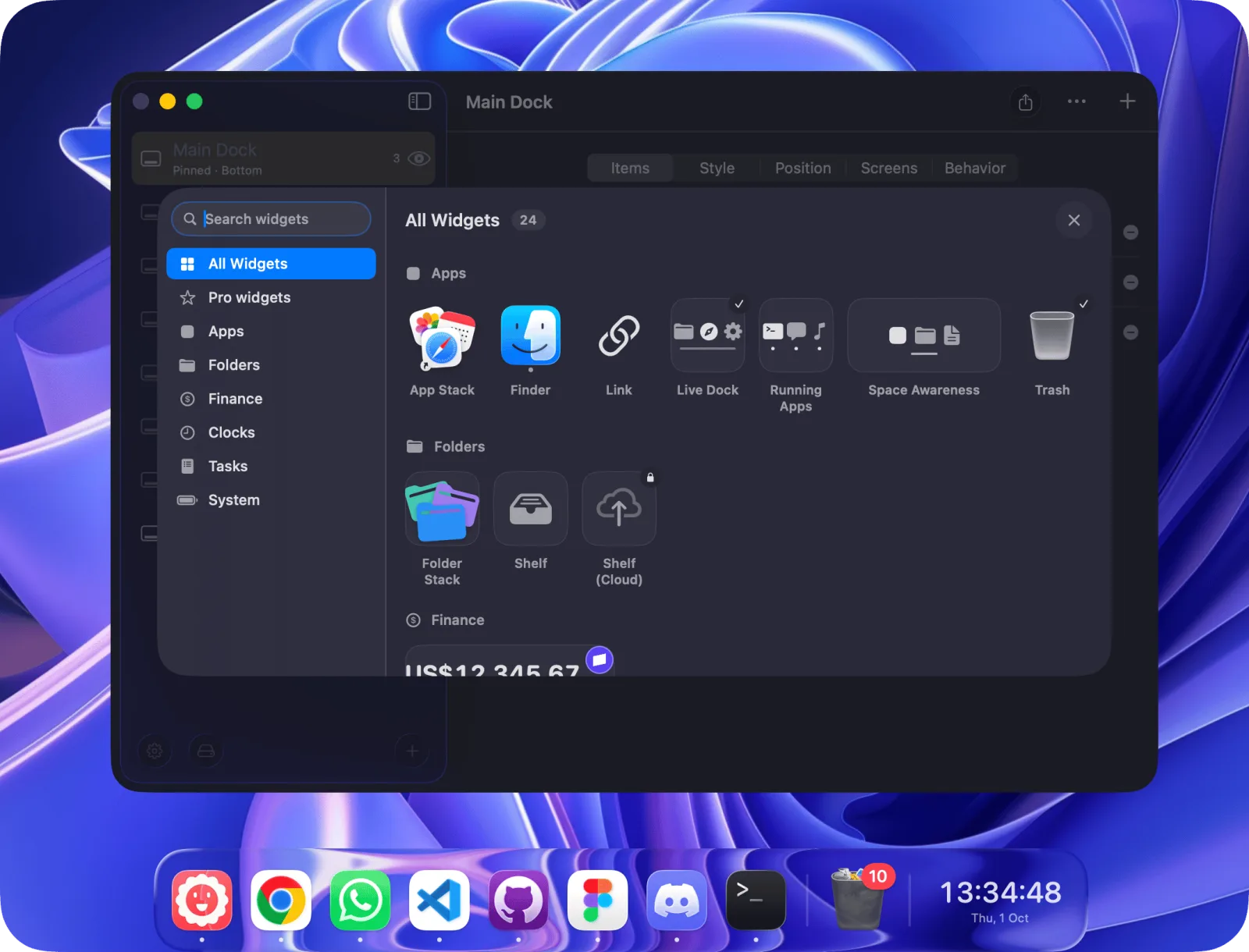Show the System widget category
Image resolution: width=1249 pixels, height=952 pixels.
pyautogui.click(x=271, y=500)
